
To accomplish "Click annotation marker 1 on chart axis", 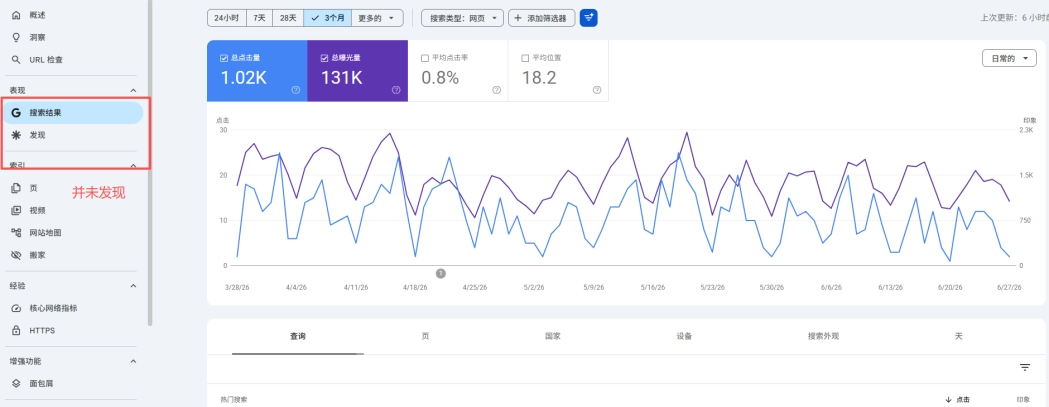I will tap(441, 273).
